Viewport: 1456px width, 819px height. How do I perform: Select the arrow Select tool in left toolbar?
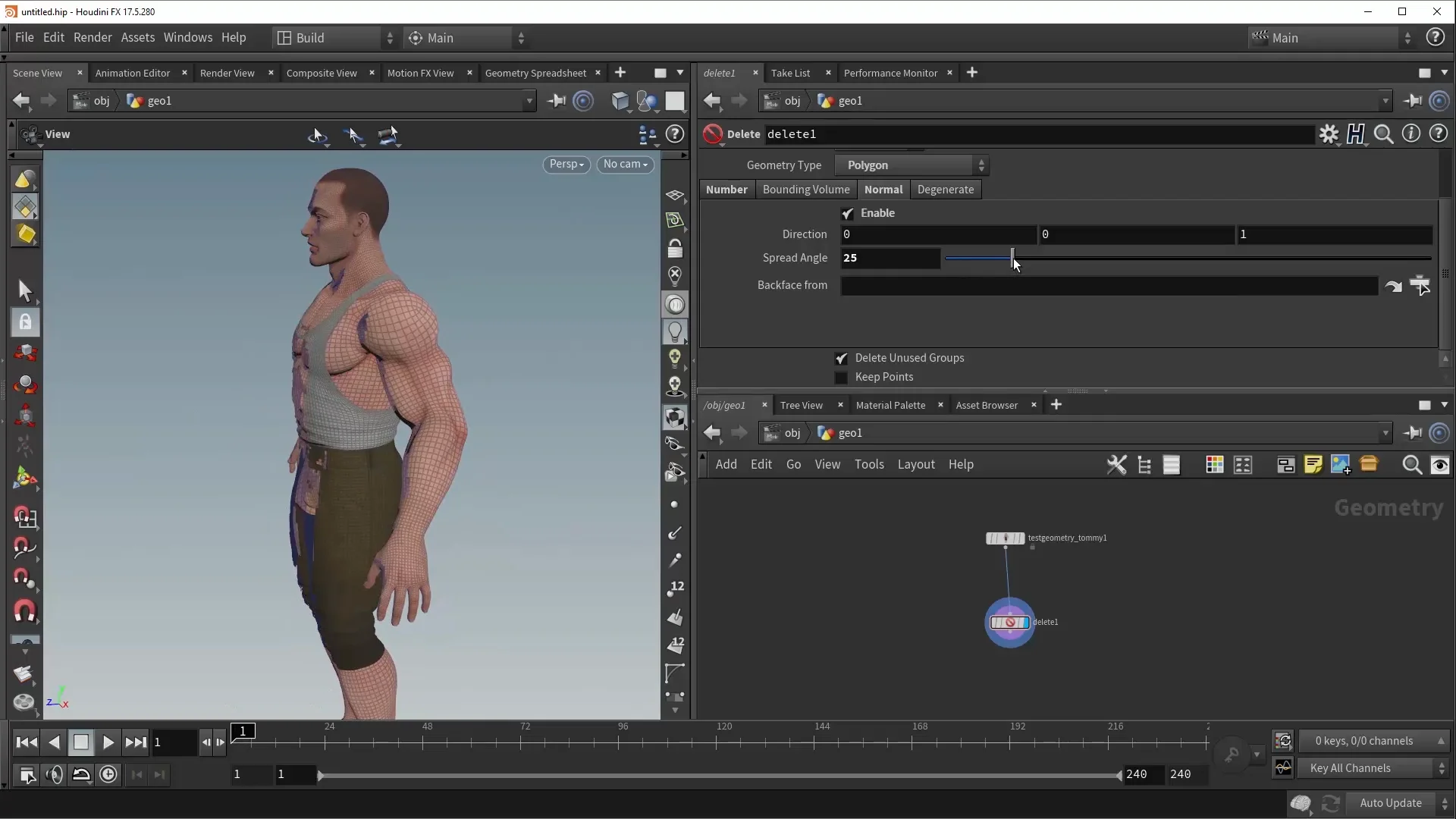[25, 290]
